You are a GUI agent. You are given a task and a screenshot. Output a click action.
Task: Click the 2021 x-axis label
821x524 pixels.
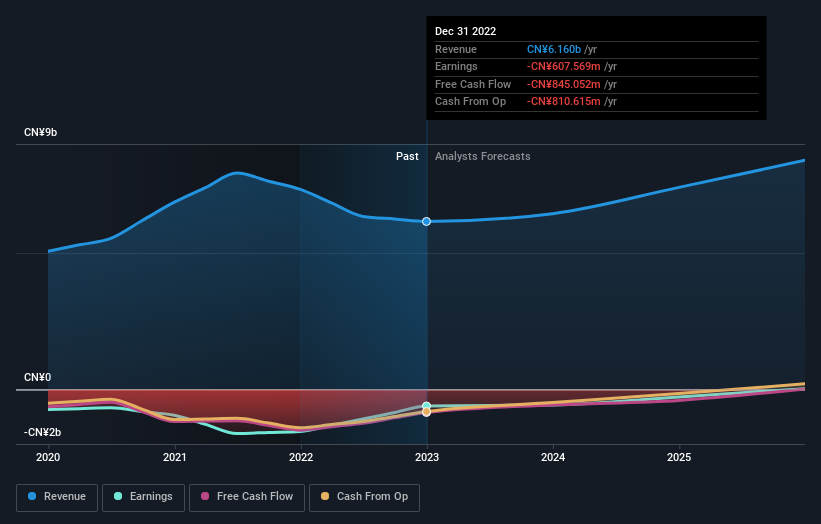[x=174, y=458]
